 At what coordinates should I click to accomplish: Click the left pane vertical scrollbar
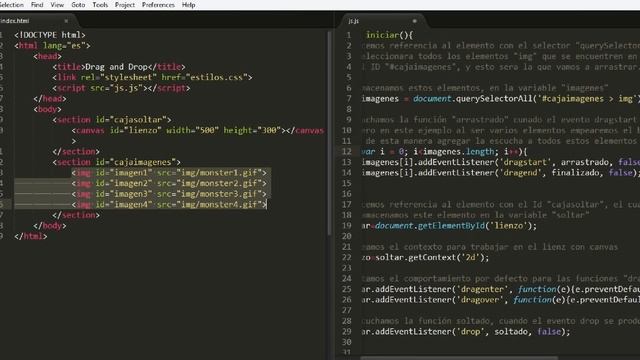329,133
